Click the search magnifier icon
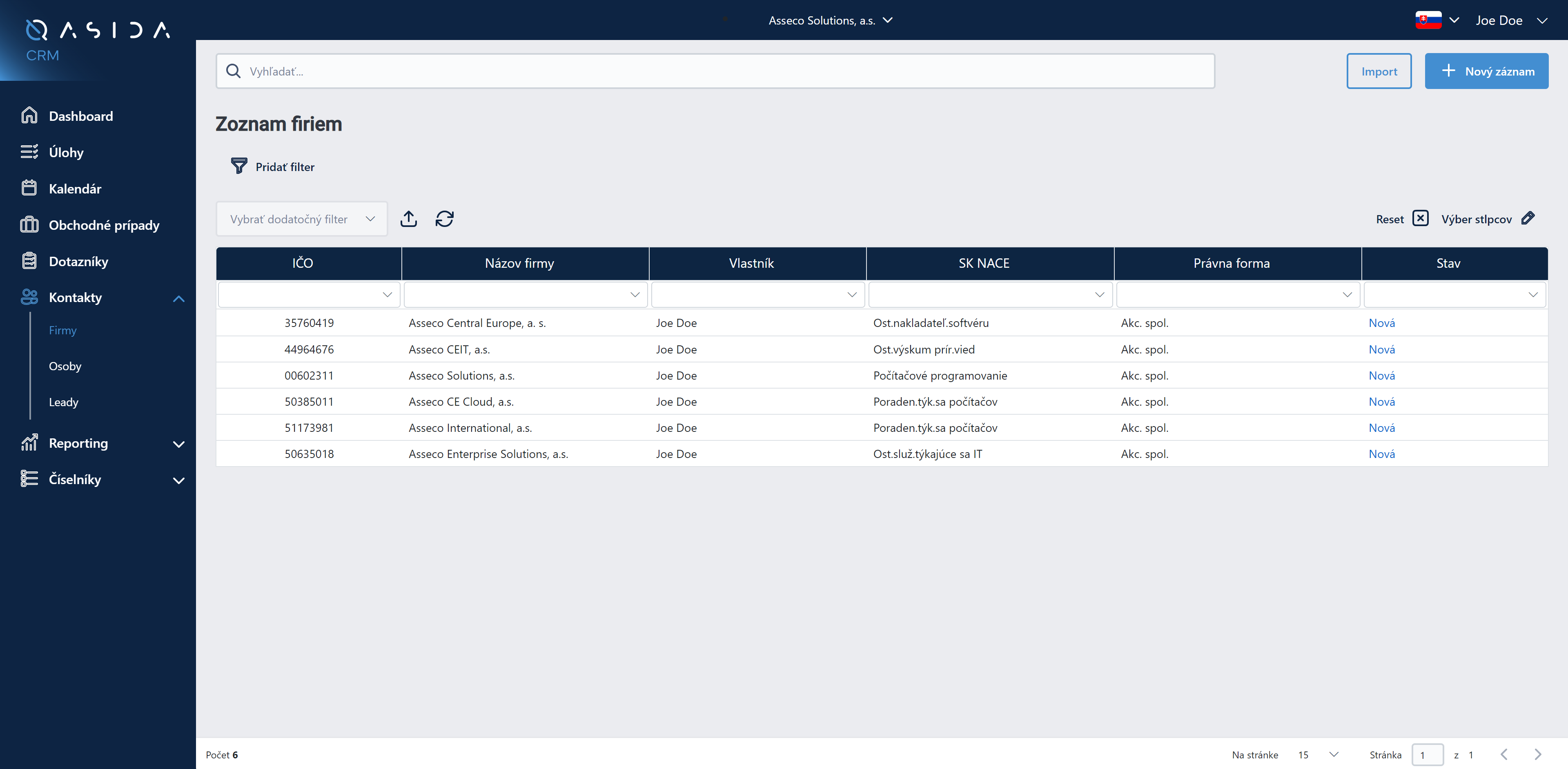Screen dimensions: 1568x769 pos(233,71)
